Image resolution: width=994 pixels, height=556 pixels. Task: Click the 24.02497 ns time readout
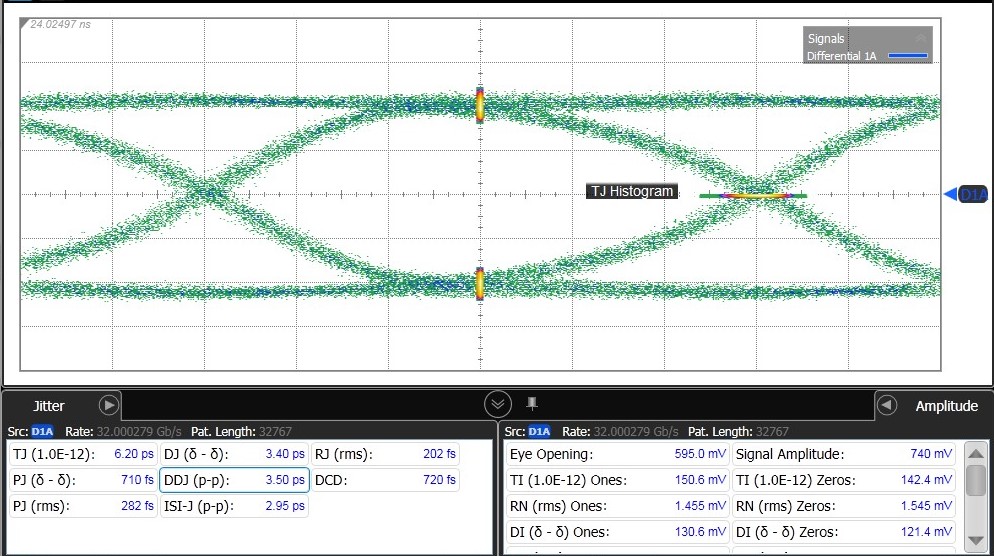[x=60, y=24]
